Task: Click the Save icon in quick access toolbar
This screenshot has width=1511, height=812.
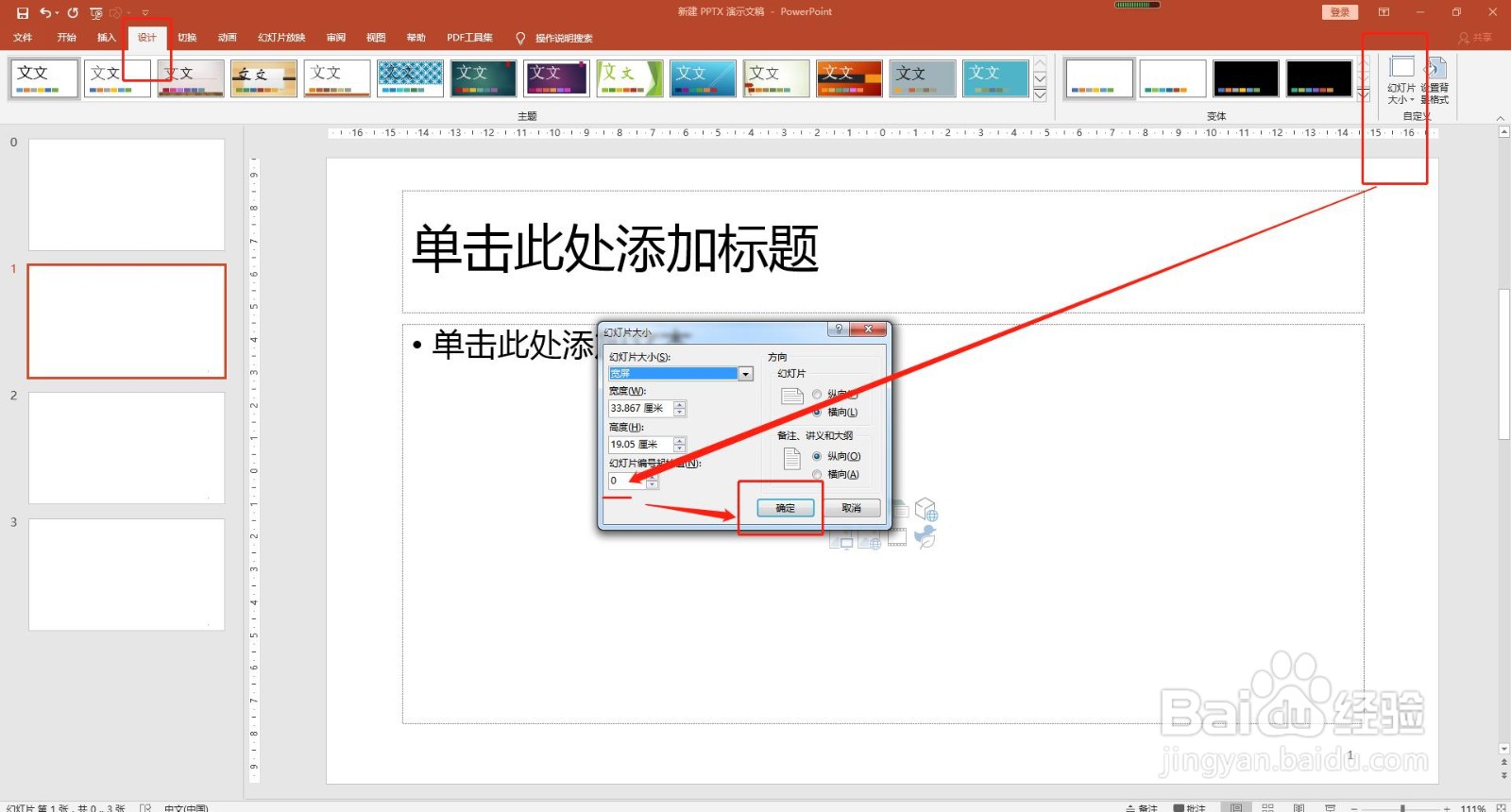Action: [x=23, y=12]
